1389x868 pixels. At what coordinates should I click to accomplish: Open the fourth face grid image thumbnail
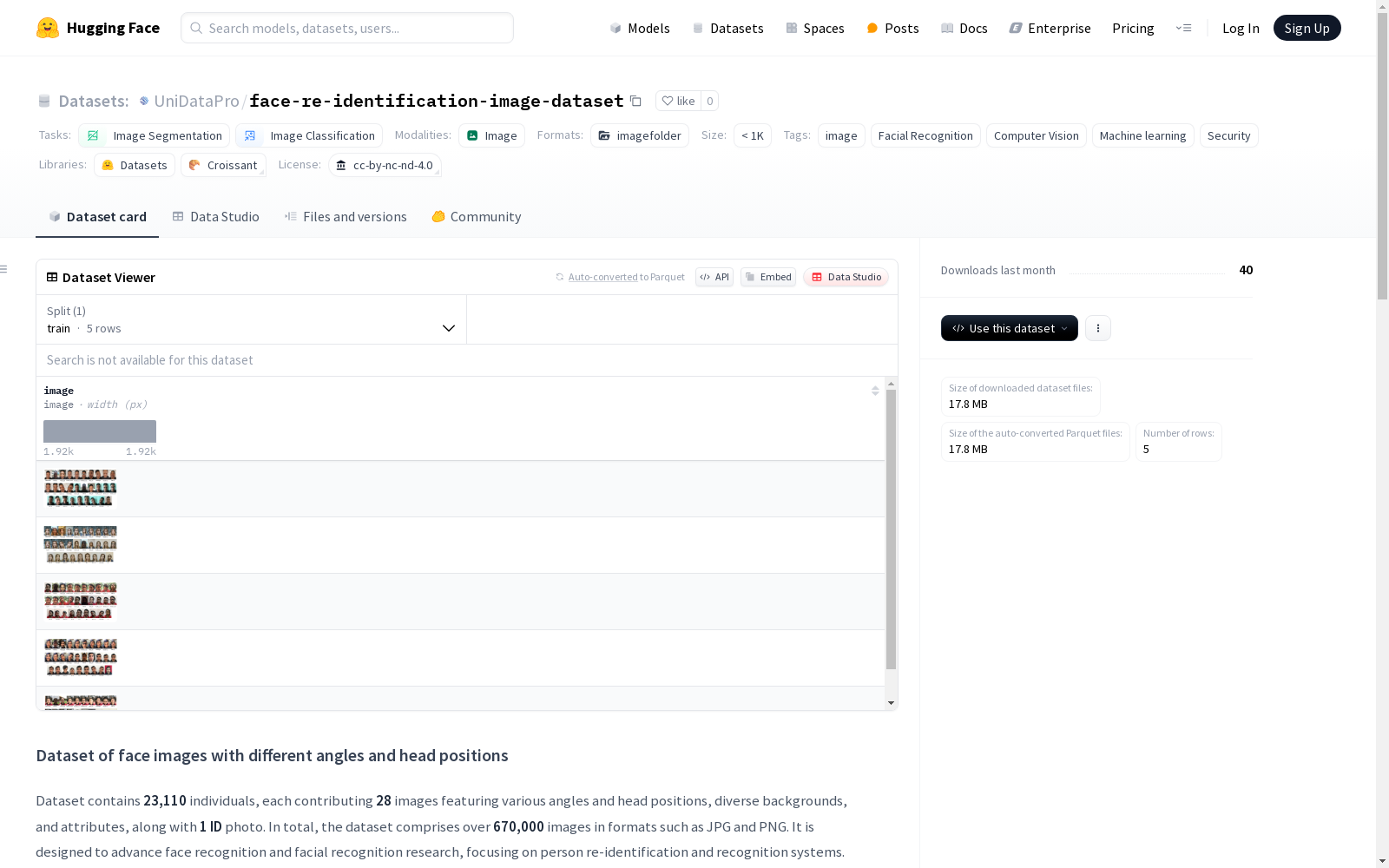coord(81,657)
